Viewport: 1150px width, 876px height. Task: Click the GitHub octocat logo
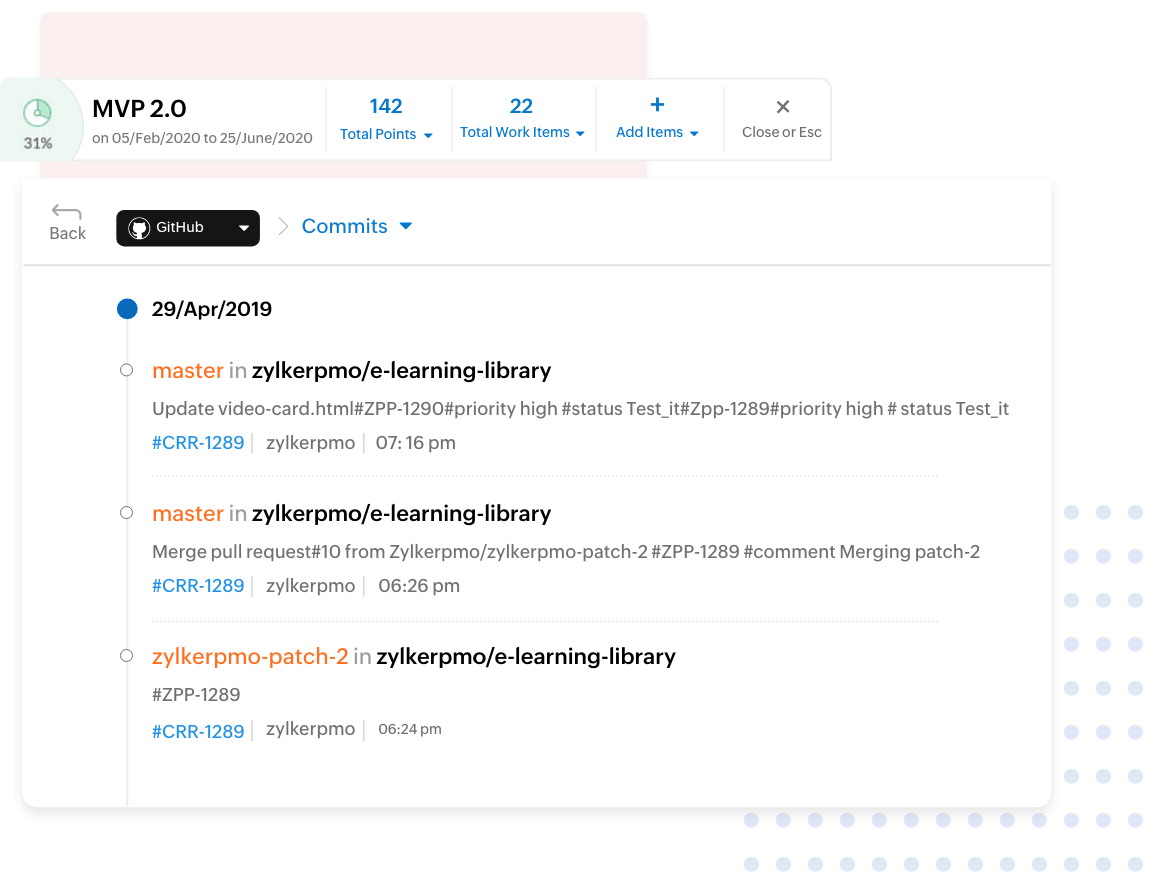click(x=139, y=228)
